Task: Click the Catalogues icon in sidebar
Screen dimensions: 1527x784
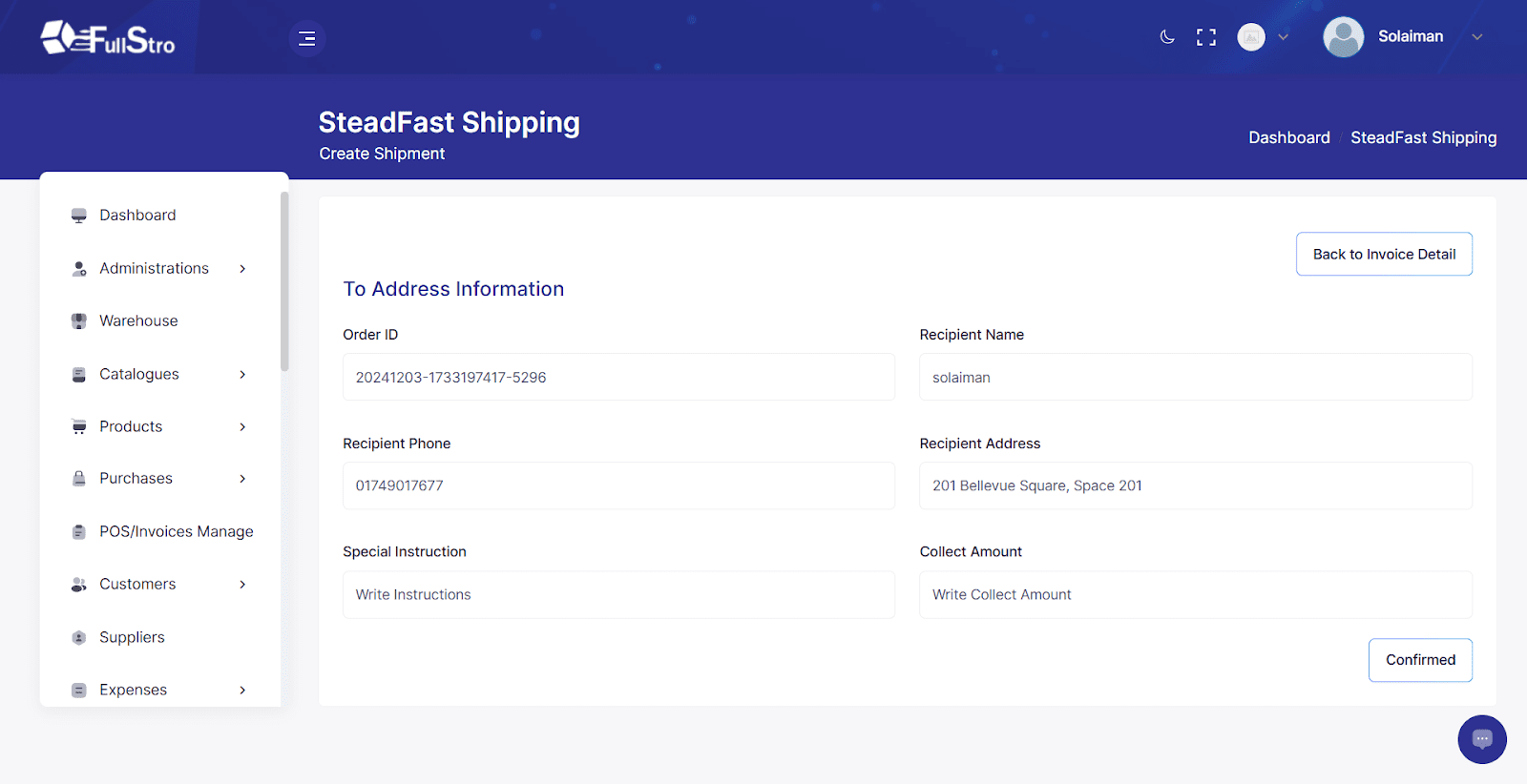Action: click(79, 375)
